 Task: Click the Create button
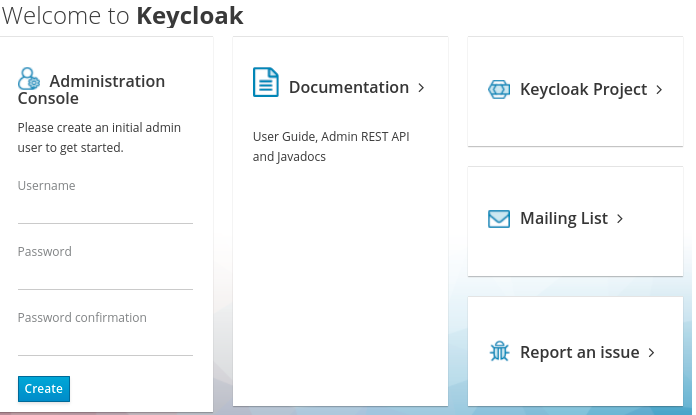(44, 389)
